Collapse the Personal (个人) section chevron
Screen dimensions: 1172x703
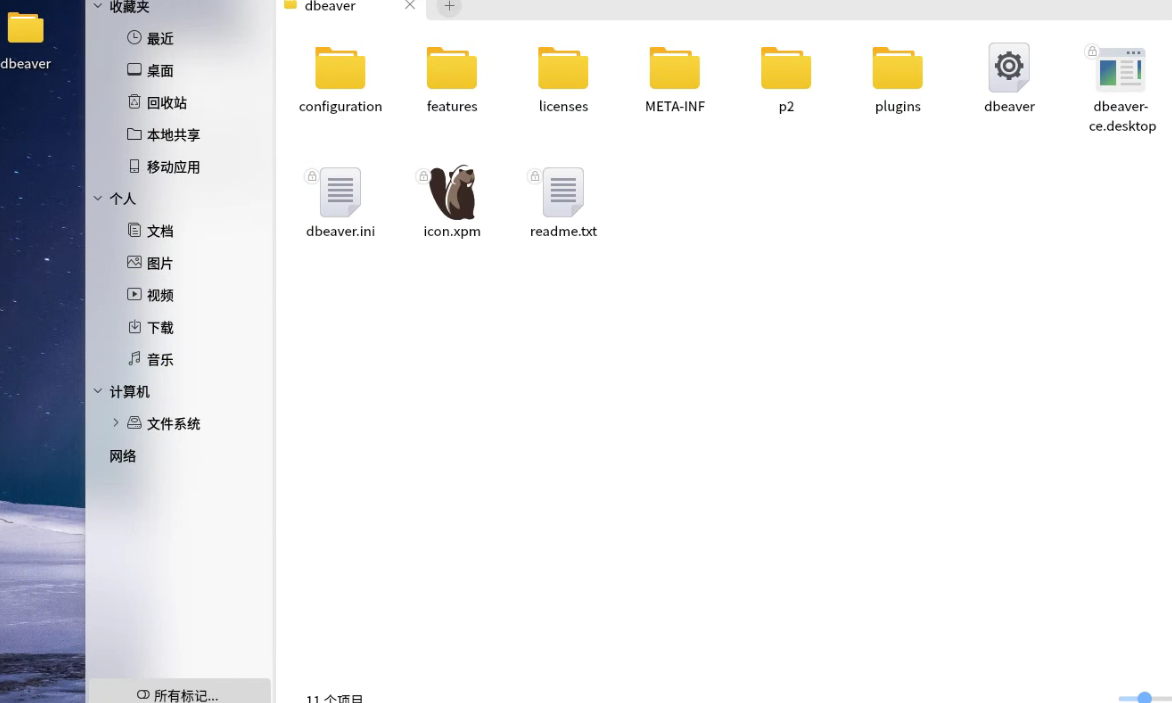coord(98,198)
